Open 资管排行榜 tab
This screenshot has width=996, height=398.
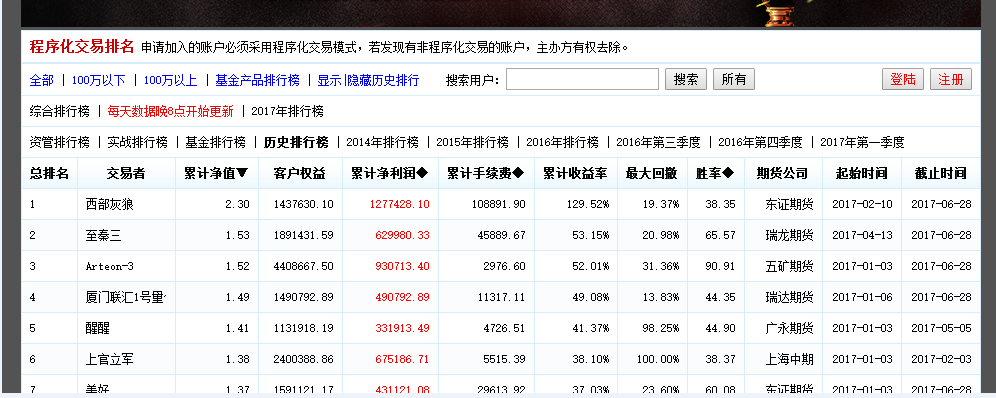(60, 142)
